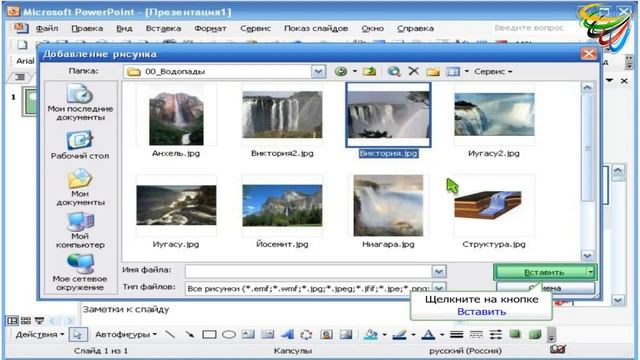Viewport: 640px width, 360px height.
Task: Open Views dropdown arrow in dialog
Action: point(466,71)
